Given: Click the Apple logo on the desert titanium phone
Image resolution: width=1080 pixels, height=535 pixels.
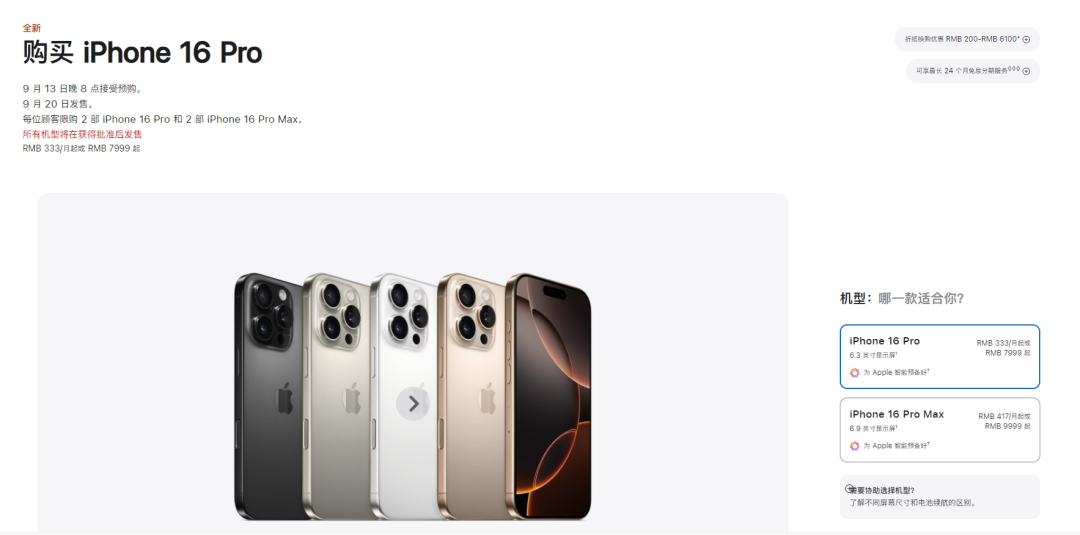Looking at the screenshot, I should (488, 398).
